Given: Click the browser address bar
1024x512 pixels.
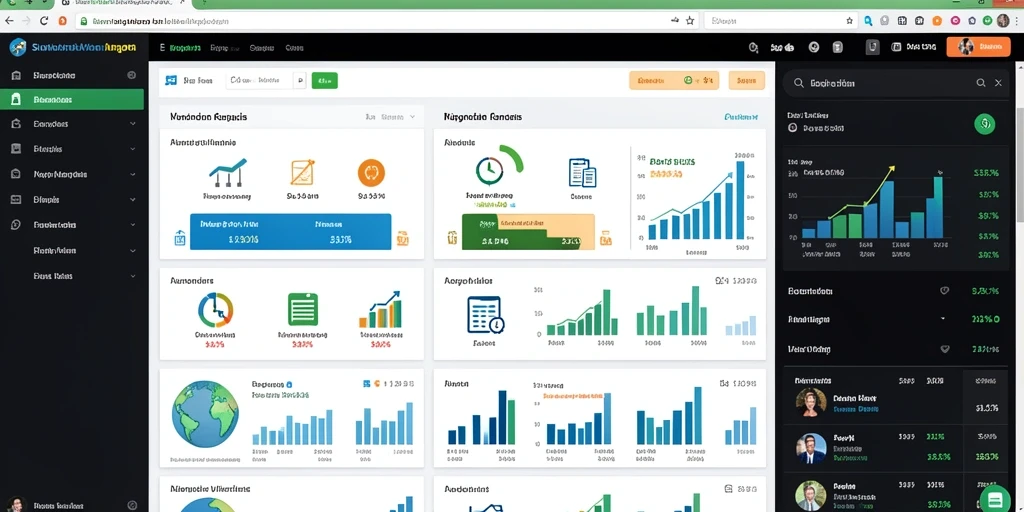Looking at the screenshot, I should coord(388,21).
